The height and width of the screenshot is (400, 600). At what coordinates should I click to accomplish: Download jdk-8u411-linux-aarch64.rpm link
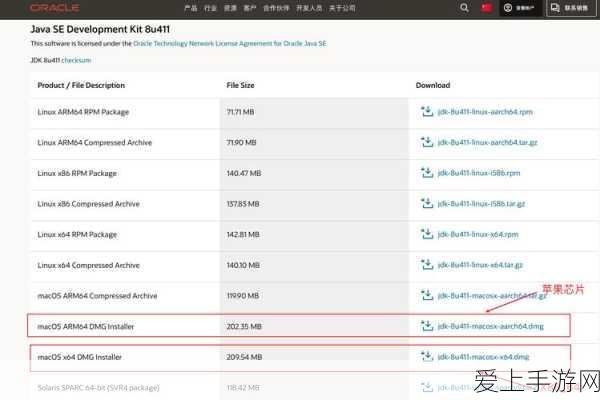[x=485, y=112]
